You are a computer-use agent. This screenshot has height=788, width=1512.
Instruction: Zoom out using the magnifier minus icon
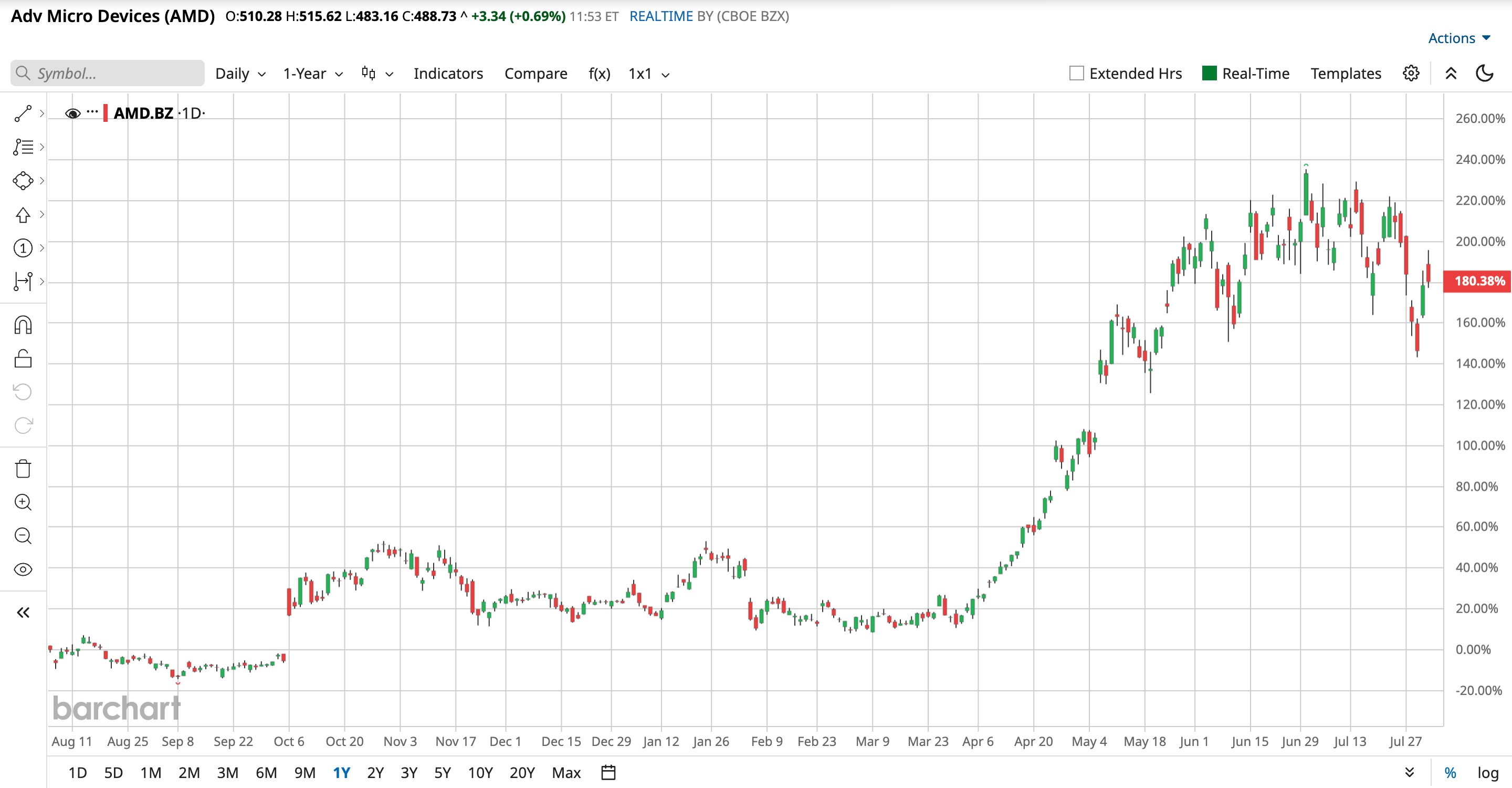[23, 535]
